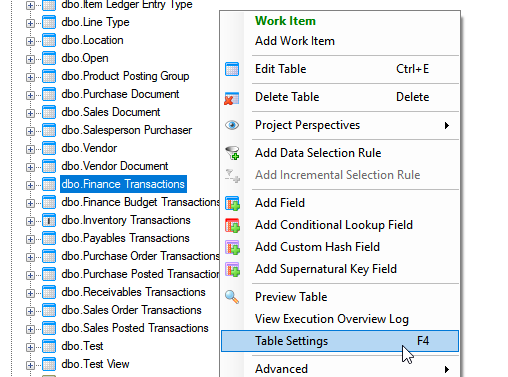Expand the dbo.Sales Order Transactions node

click(x=30, y=311)
